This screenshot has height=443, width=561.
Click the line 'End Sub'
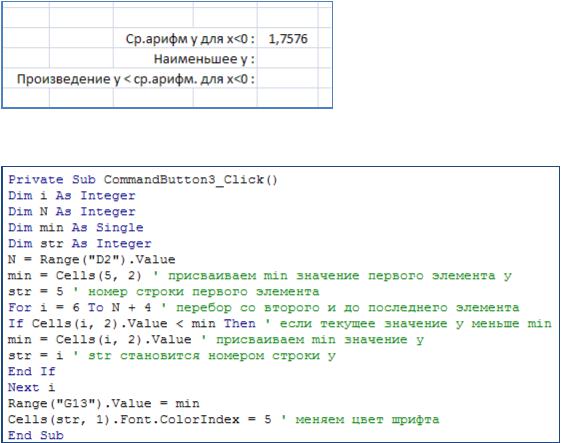tap(36, 435)
